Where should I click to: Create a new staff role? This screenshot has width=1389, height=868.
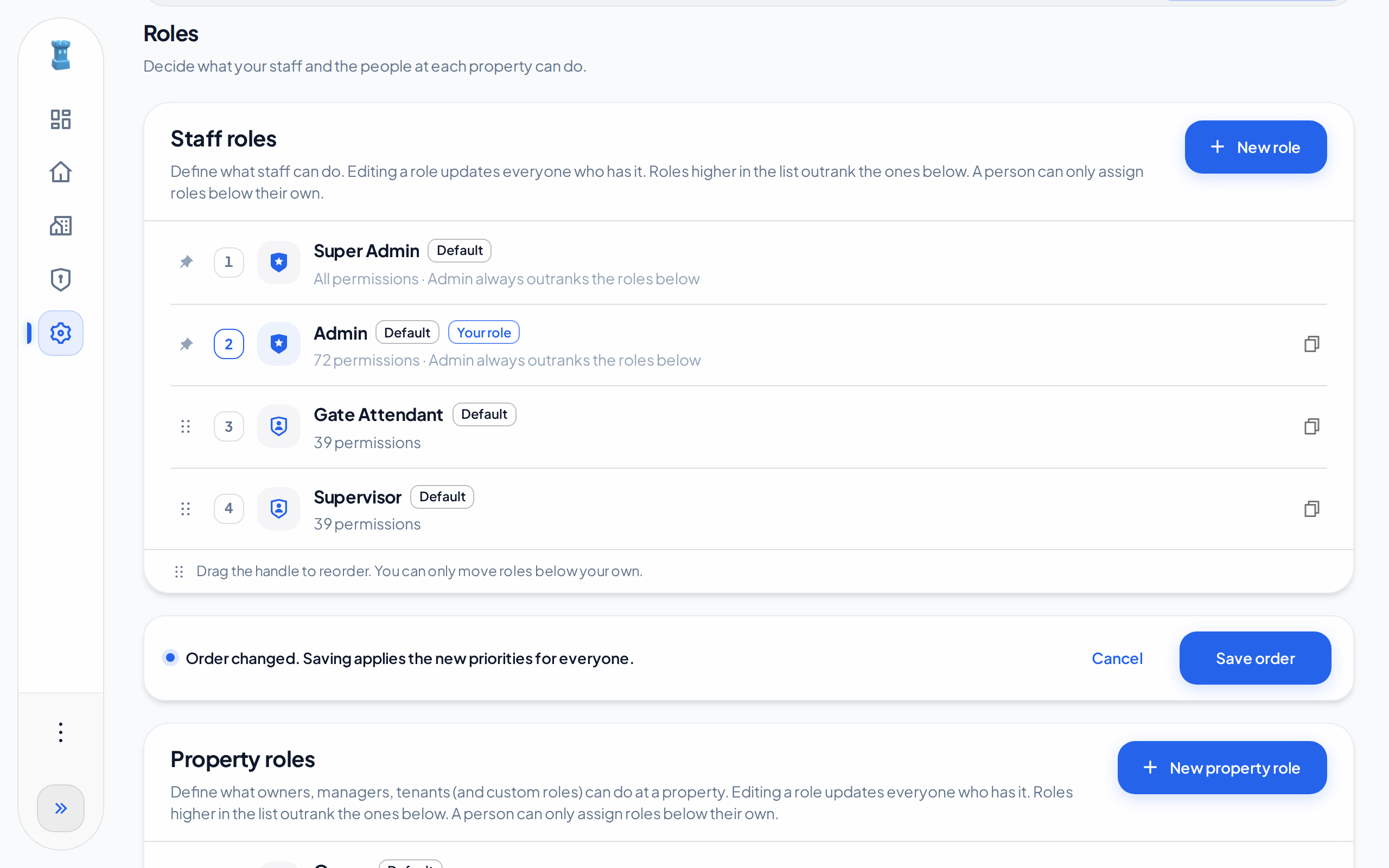pos(1256,147)
